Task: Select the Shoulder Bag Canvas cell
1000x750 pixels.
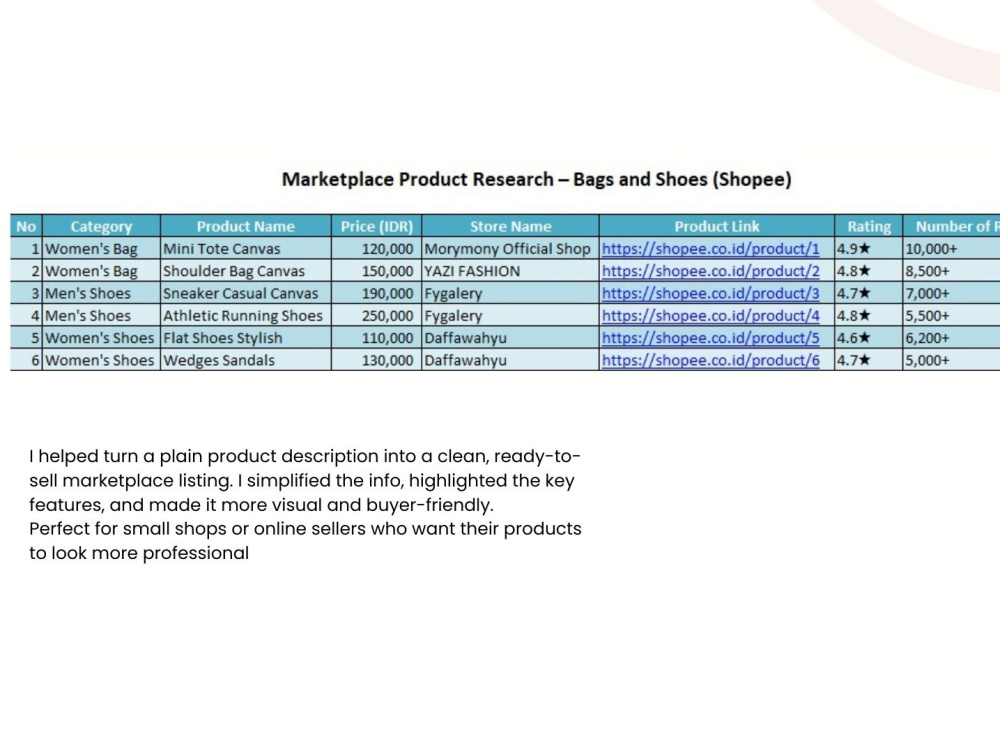Action: tap(246, 271)
